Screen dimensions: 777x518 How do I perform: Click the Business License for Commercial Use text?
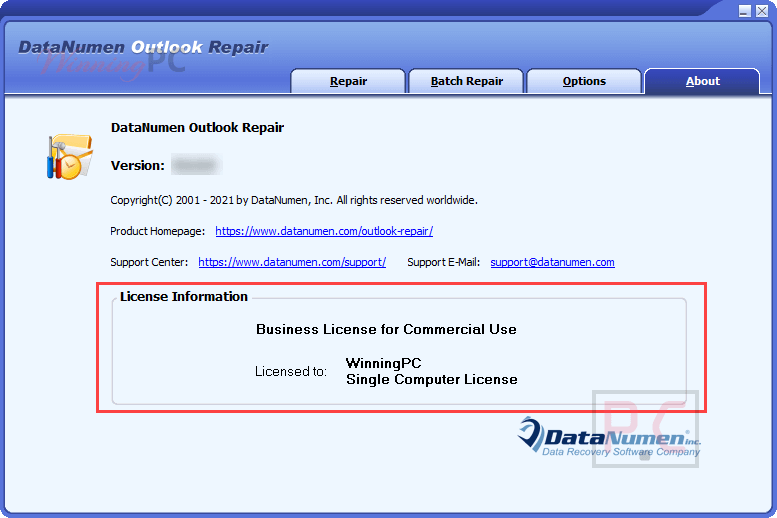click(x=386, y=330)
